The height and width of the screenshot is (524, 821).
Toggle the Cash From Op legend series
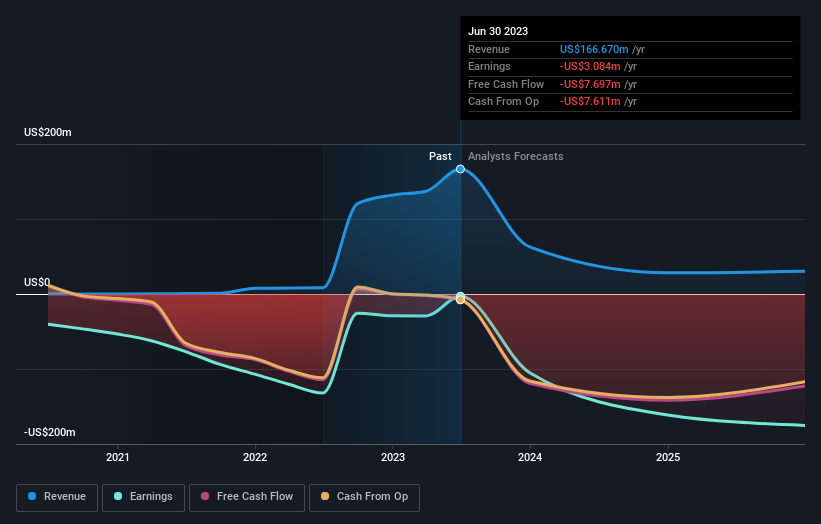(x=364, y=497)
